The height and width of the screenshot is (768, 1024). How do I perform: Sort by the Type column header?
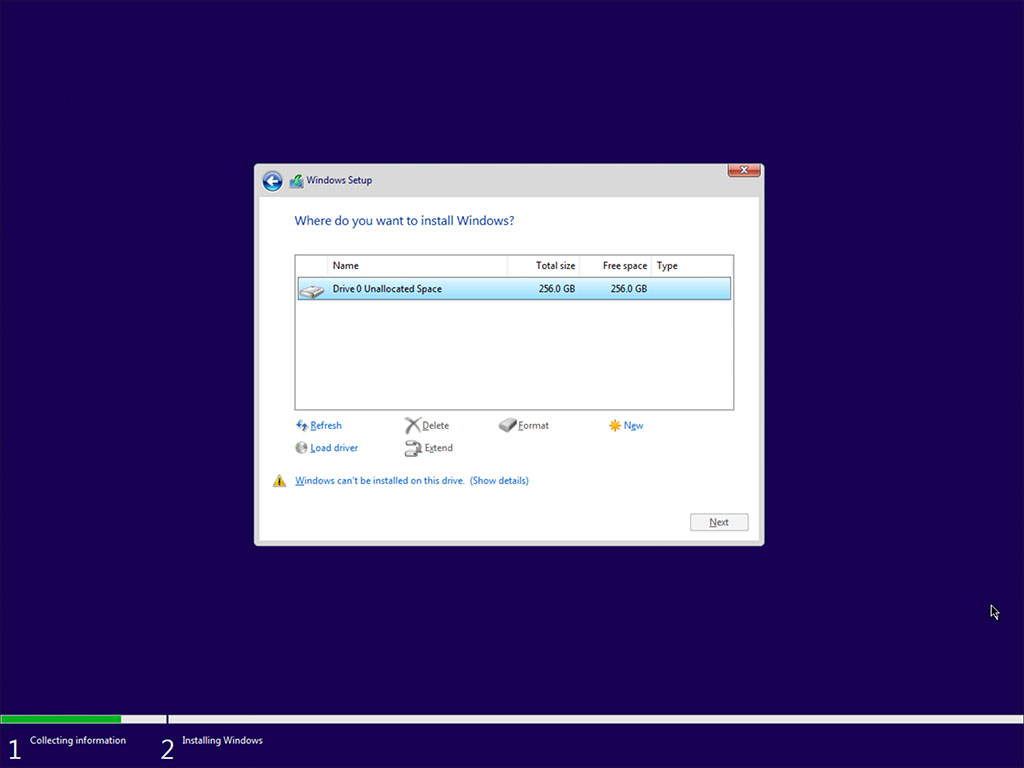[692, 266]
